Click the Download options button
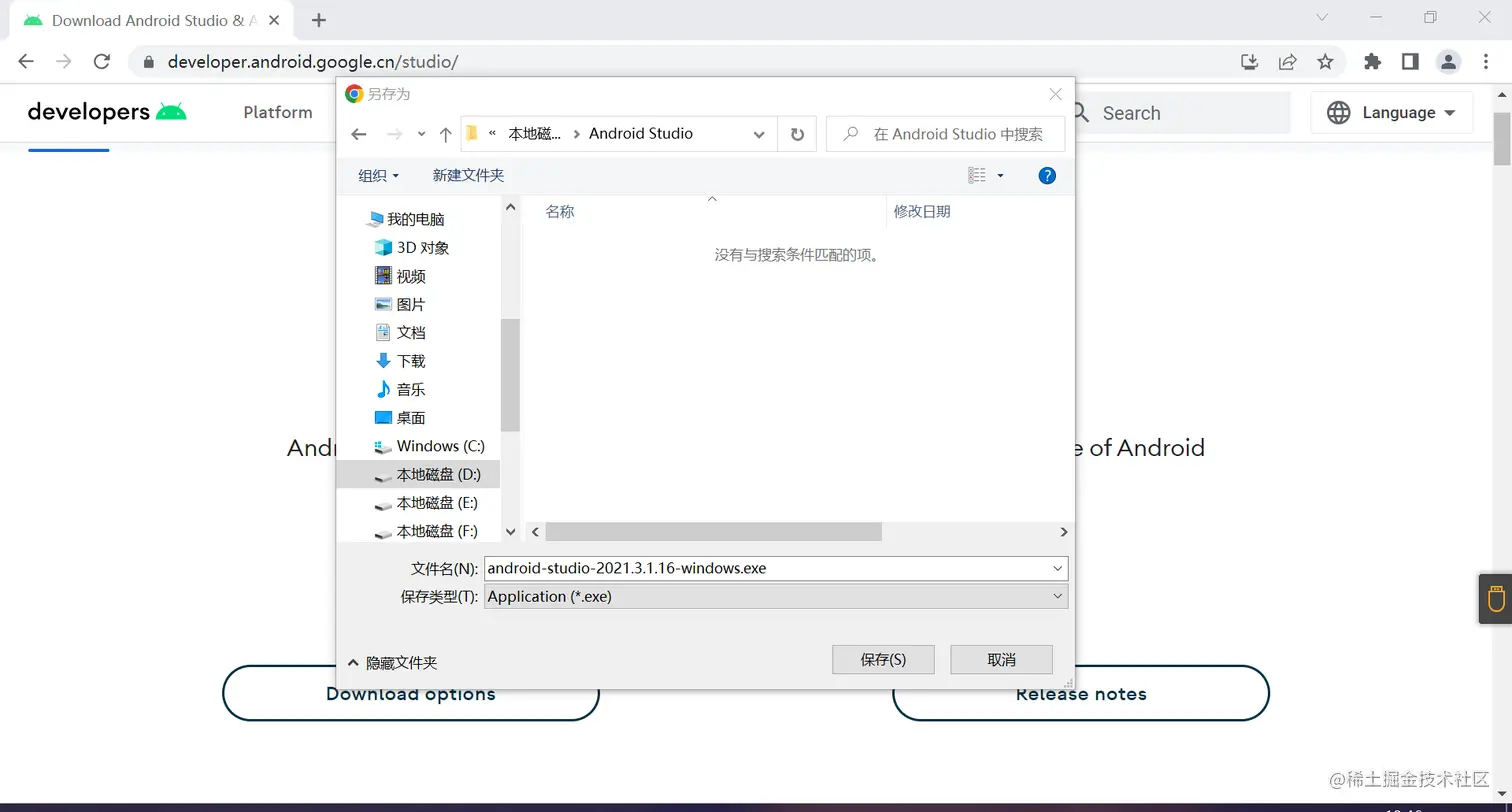The width and height of the screenshot is (1512, 812). 410,693
